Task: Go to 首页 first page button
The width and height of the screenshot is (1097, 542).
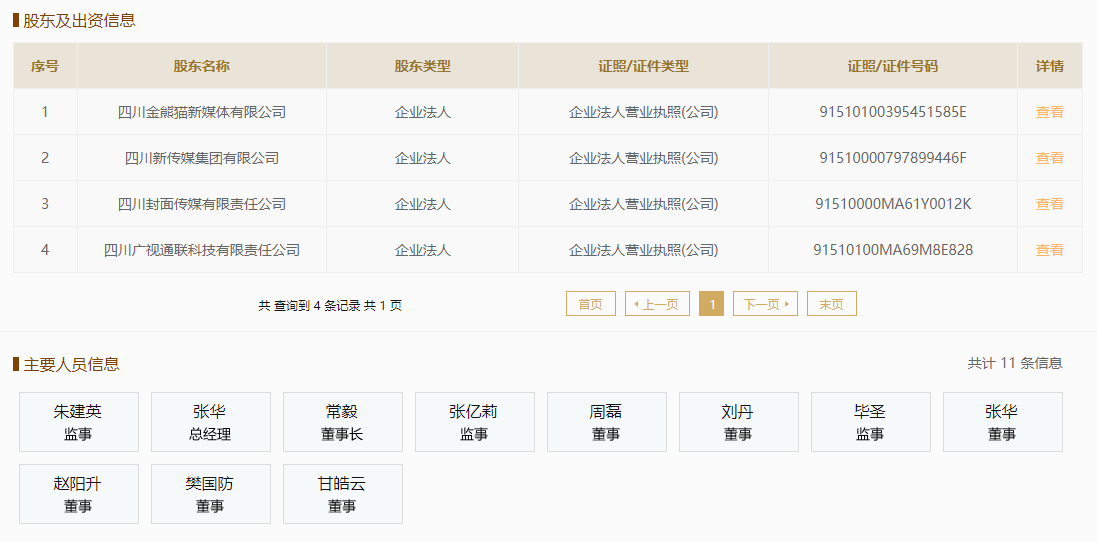Action: tap(590, 304)
